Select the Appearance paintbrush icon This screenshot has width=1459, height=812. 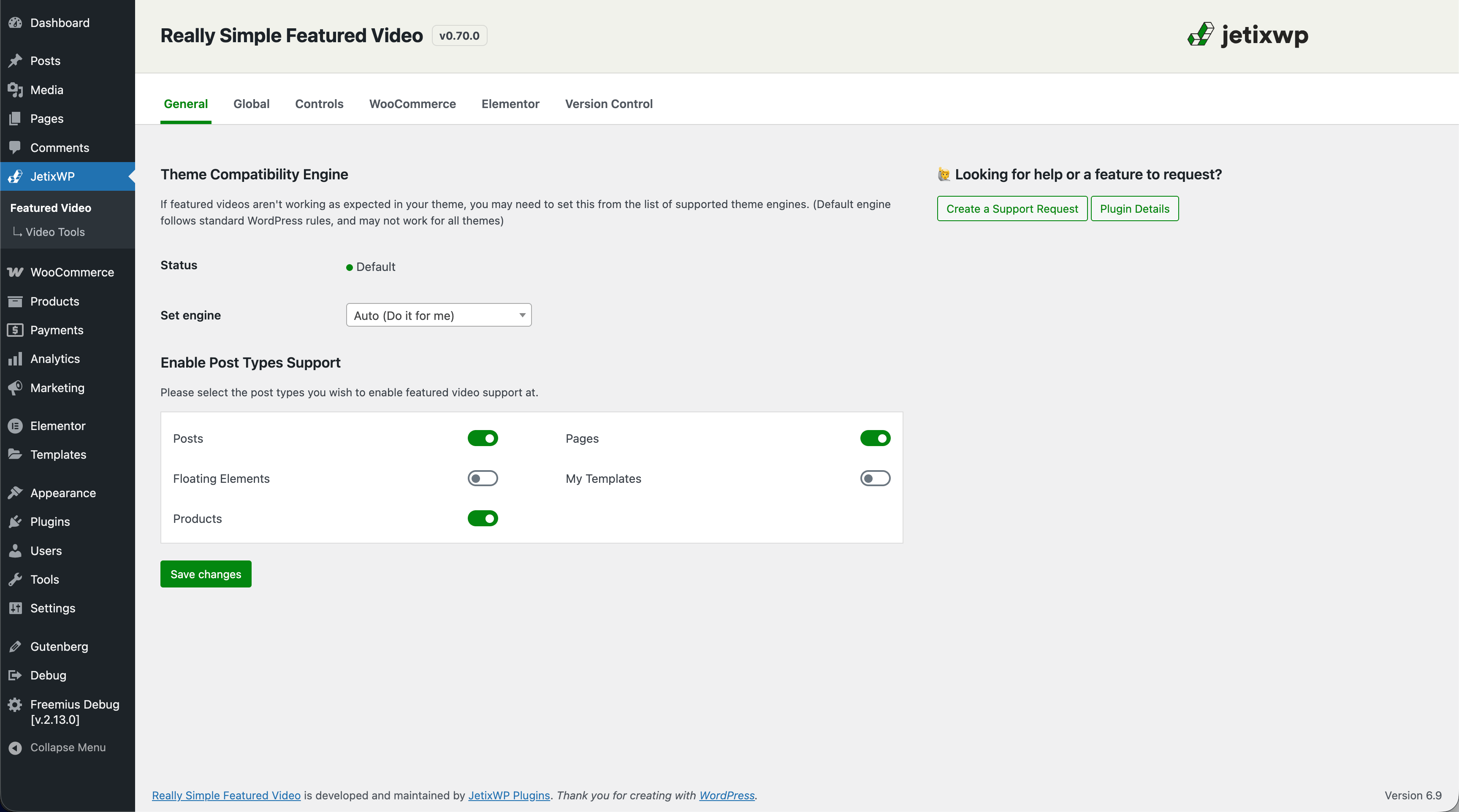pos(15,493)
